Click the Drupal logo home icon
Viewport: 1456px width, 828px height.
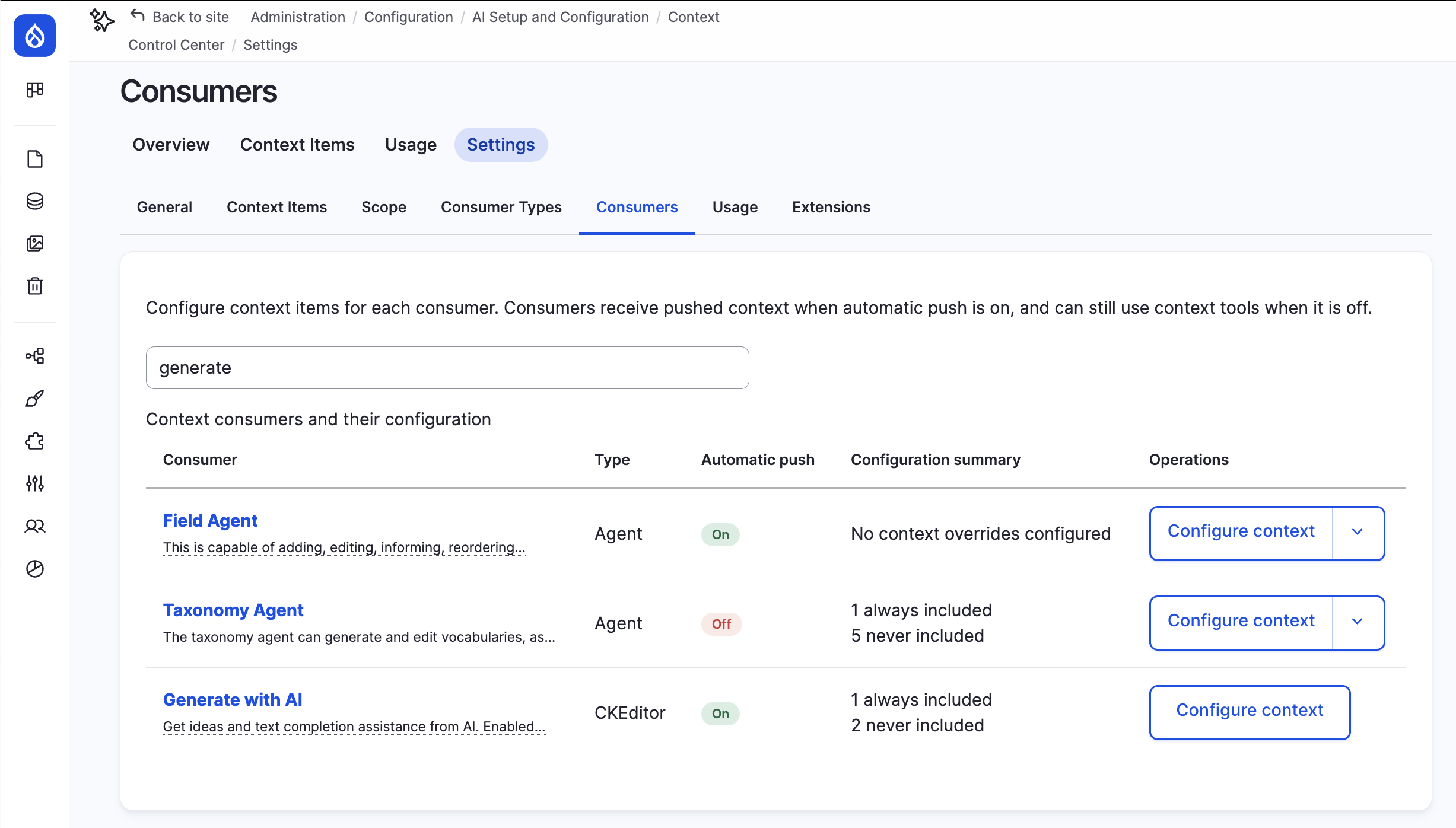point(35,36)
